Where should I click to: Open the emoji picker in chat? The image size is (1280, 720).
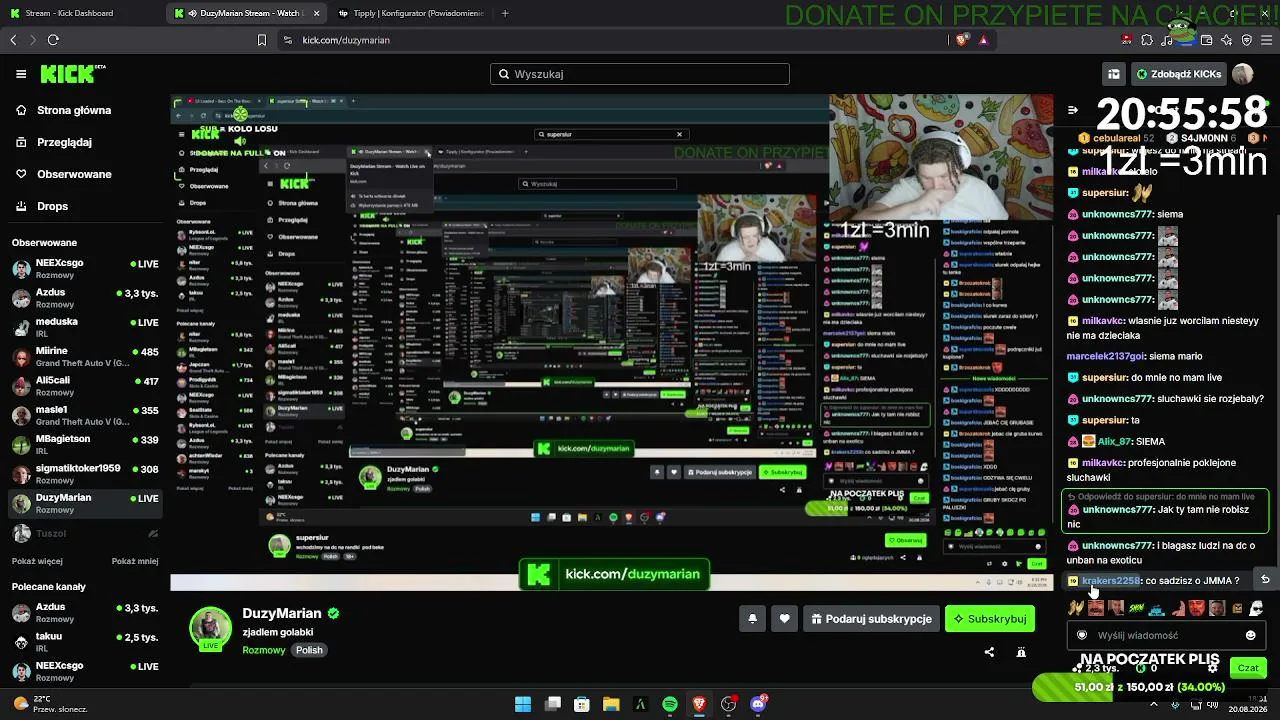(1250, 635)
